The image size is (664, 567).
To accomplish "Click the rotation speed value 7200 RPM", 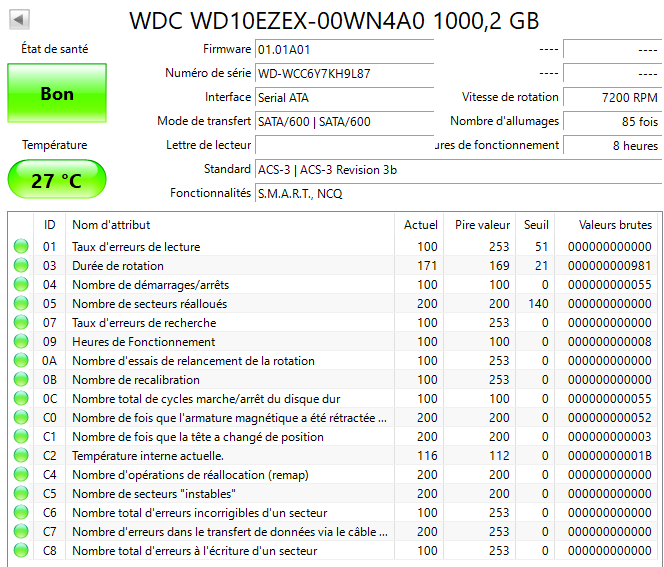I will (x=612, y=98).
